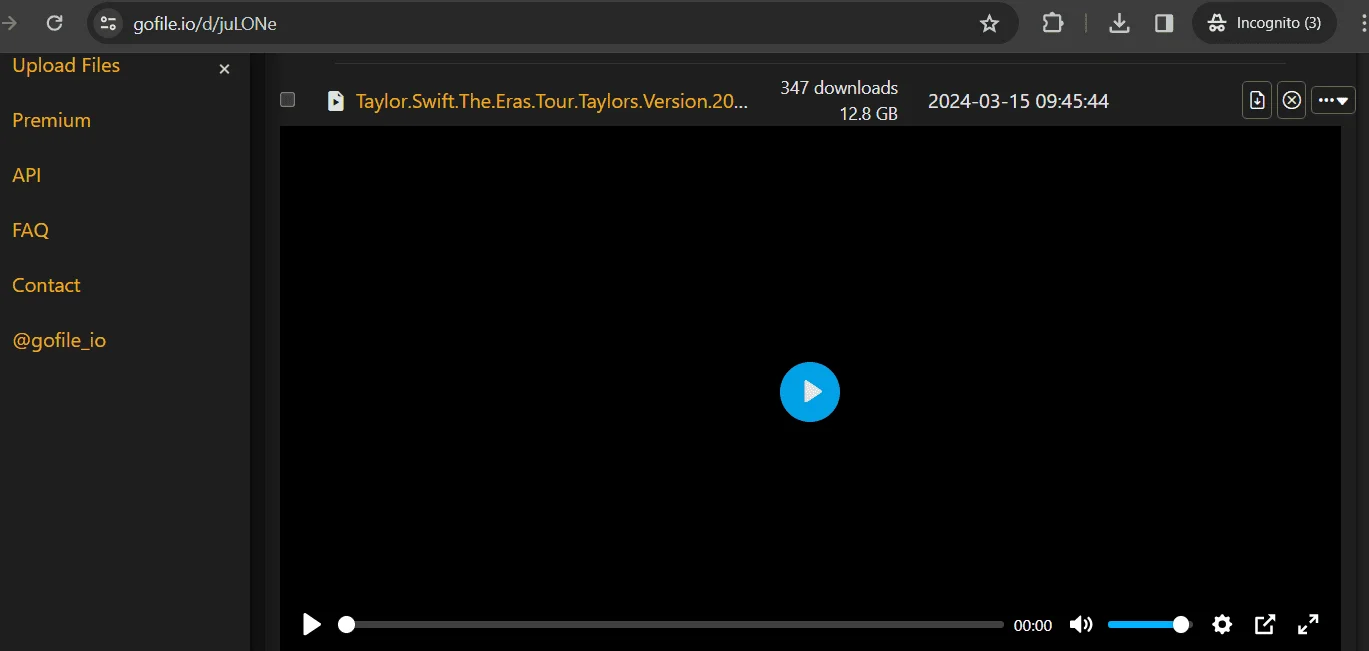
Task: Open the Incognito (3) profile button
Action: [x=1265, y=23]
